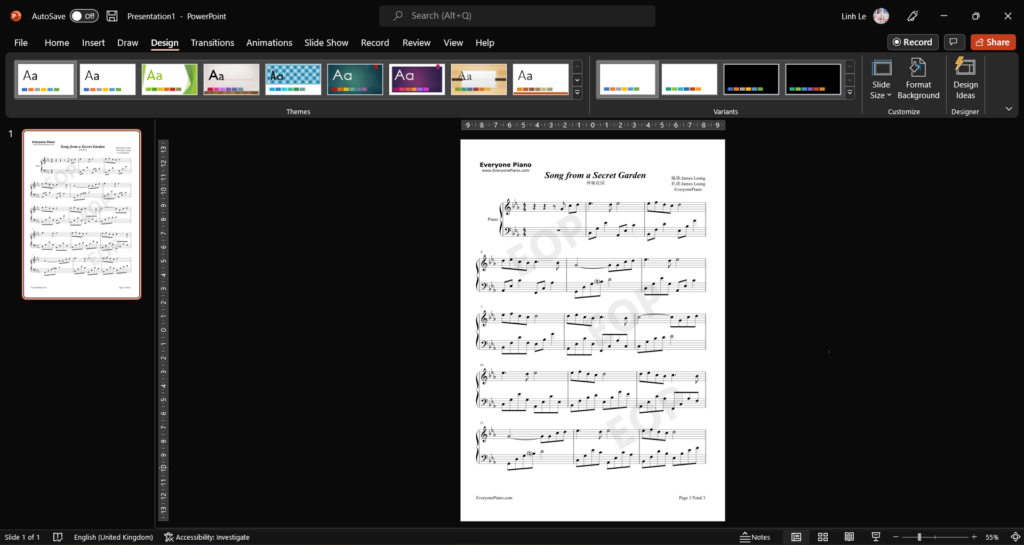Click the red Share button
The width and height of the screenshot is (1024, 545).
993,42
